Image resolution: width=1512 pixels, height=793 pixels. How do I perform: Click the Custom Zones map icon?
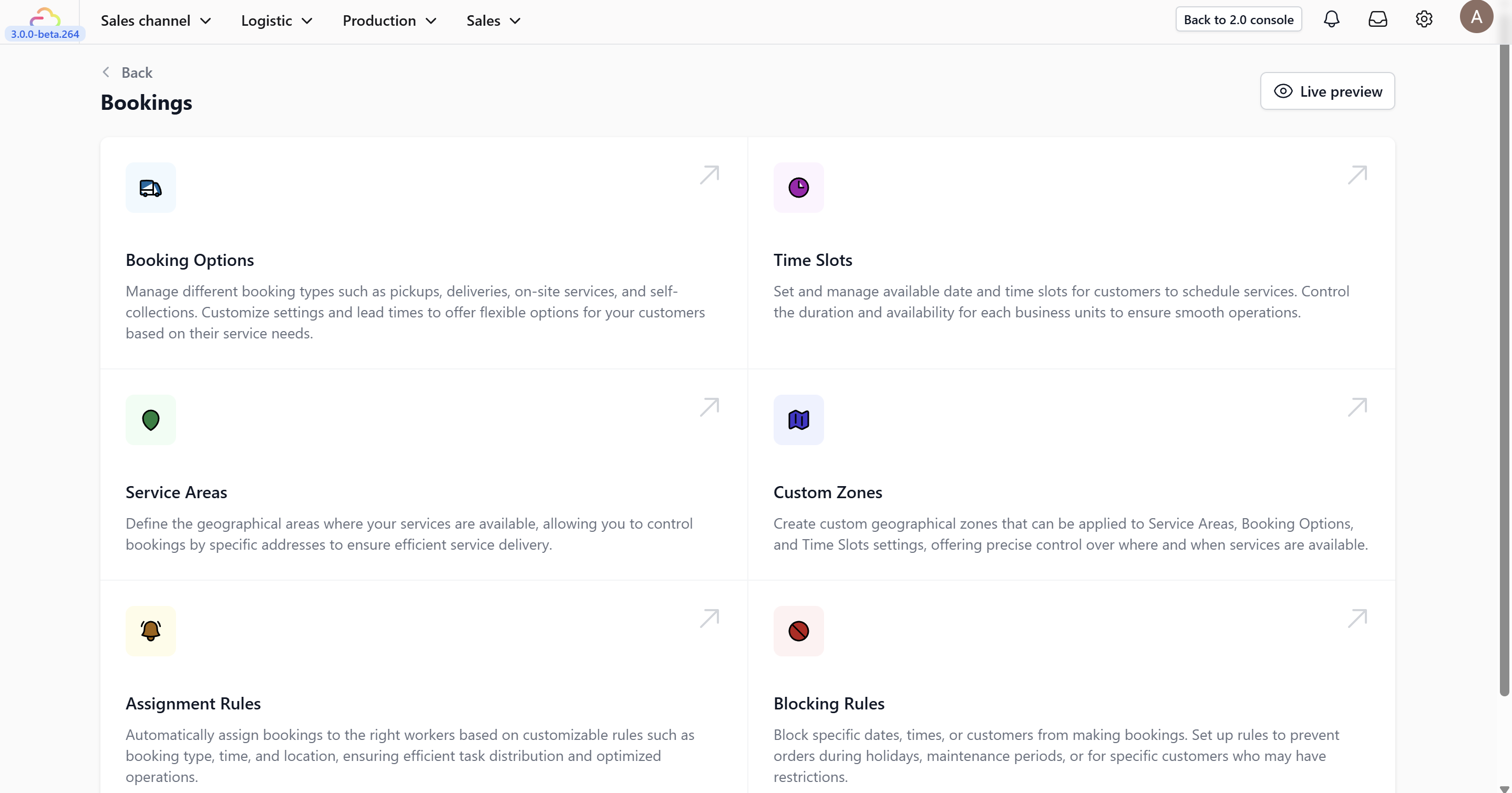point(798,420)
